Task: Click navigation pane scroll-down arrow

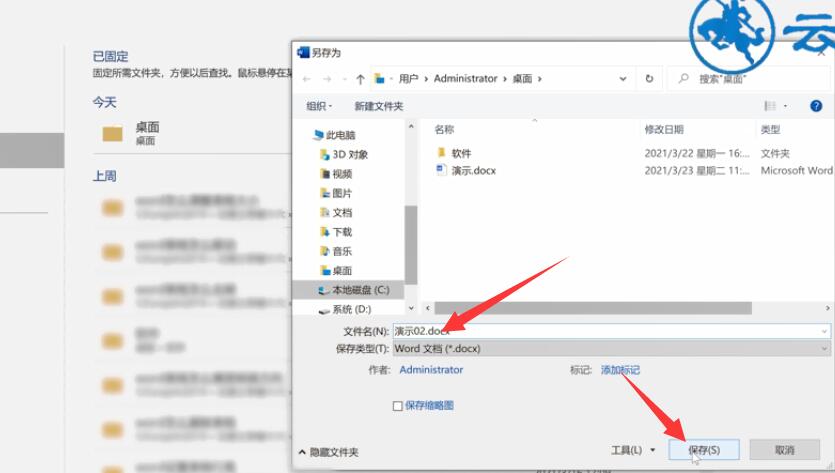Action: [x=411, y=308]
